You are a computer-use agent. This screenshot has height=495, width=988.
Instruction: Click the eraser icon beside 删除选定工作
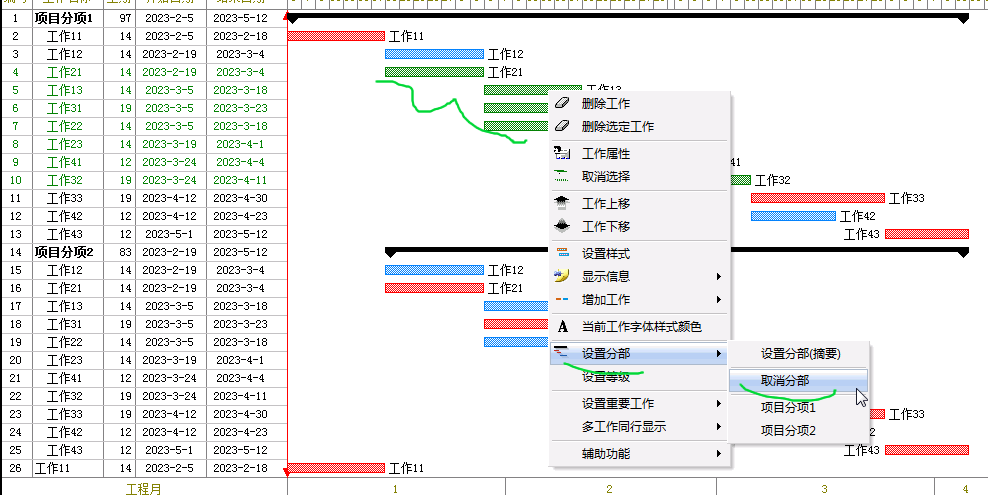pos(562,126)
